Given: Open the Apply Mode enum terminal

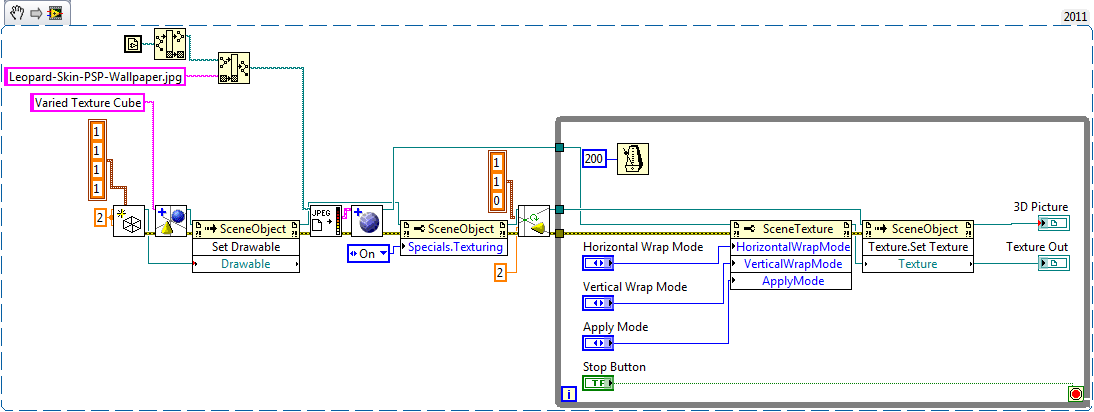Looking at the screenshot, I should [598, 343].
